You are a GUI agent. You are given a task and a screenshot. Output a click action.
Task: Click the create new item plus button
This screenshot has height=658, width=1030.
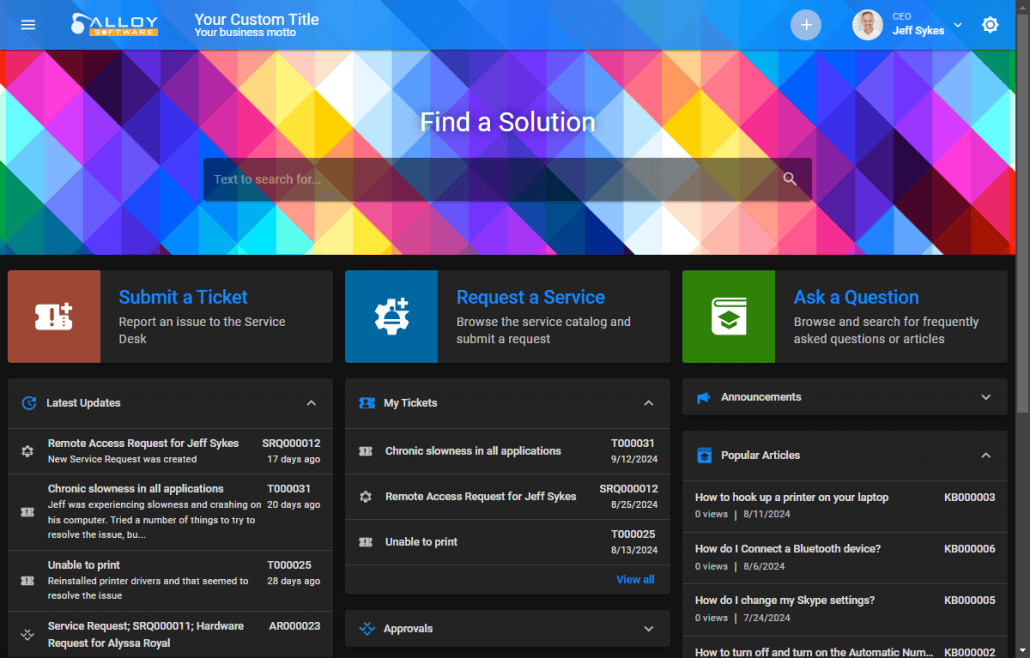pyautogui.click(x=806, y=24)
